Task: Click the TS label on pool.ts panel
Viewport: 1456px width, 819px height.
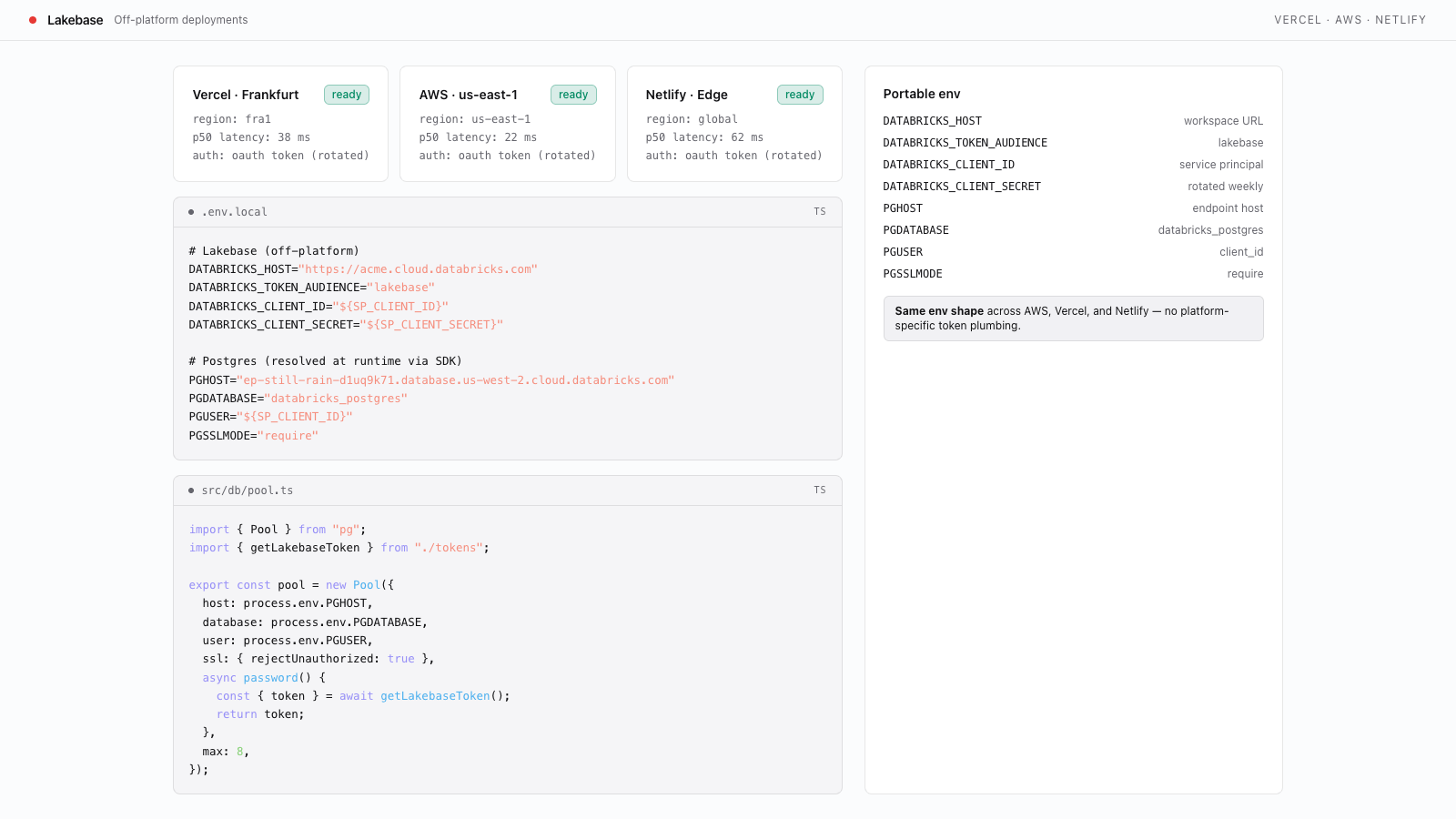Action: coord(820,490)
